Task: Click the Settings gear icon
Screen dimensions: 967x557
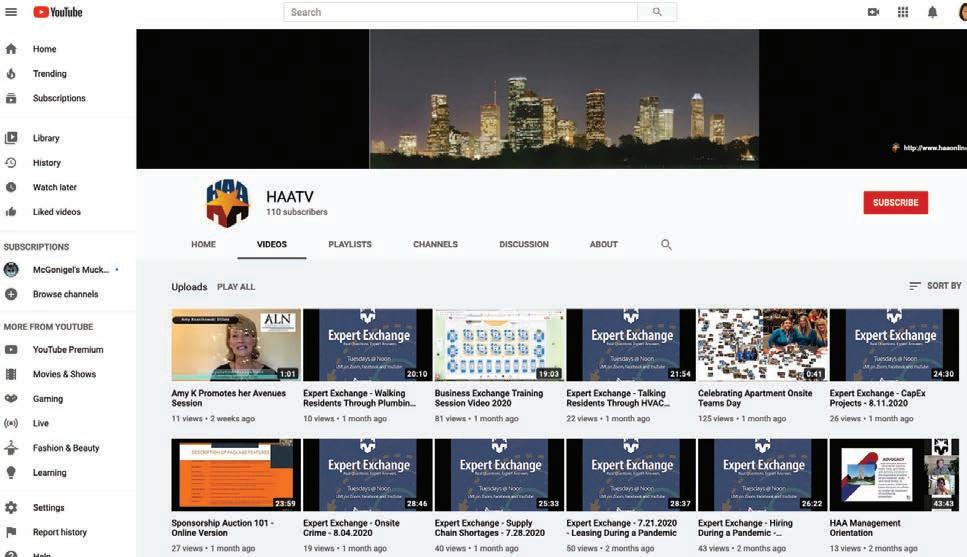Action: point(11,508)
